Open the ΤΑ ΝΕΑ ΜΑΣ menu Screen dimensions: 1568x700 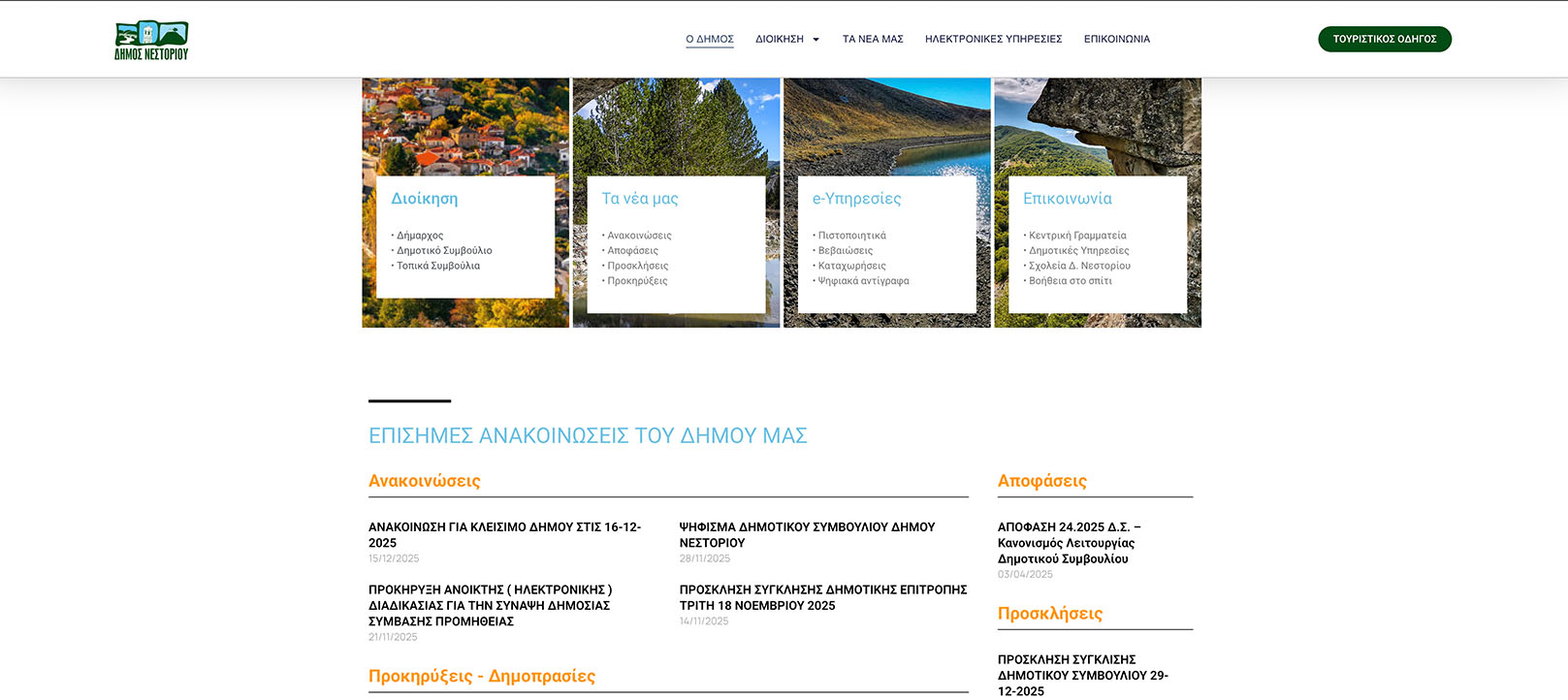coord(872,40)
